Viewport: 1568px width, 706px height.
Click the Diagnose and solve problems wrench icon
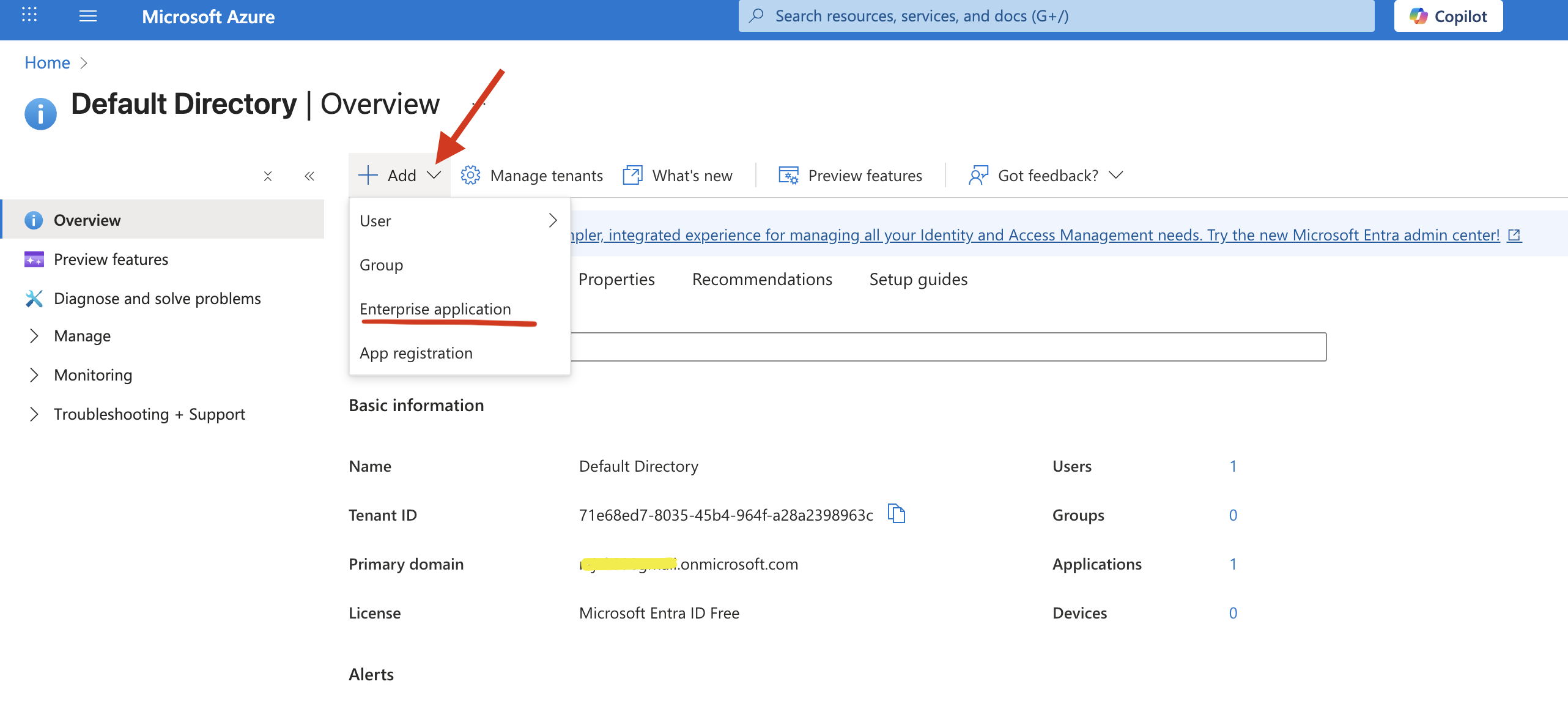(34, 298)
